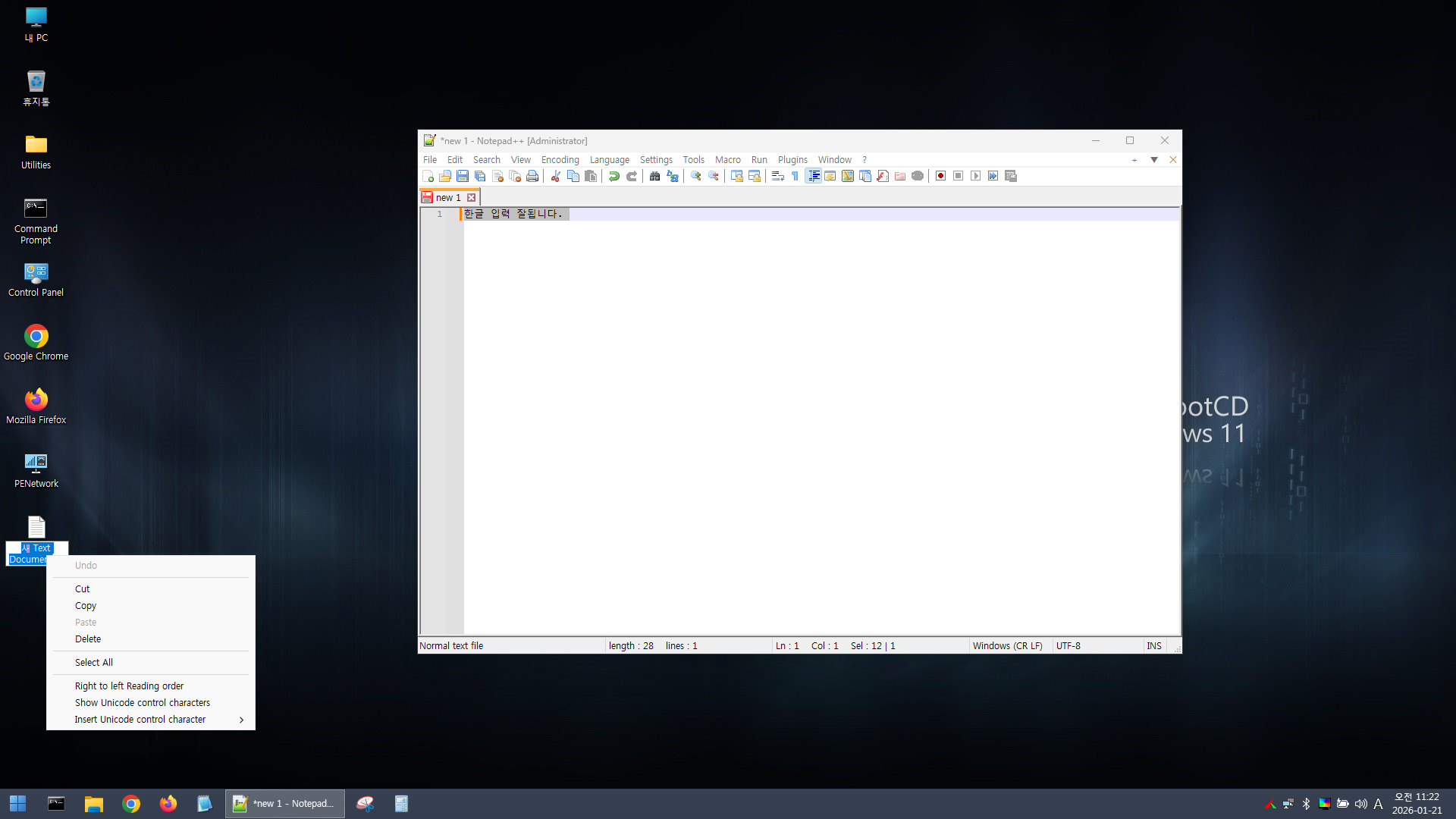The width and height of the screenshot is (1456, 819).
Task: Open Google Chrome from the taskbar
Action: click(131, 804)
